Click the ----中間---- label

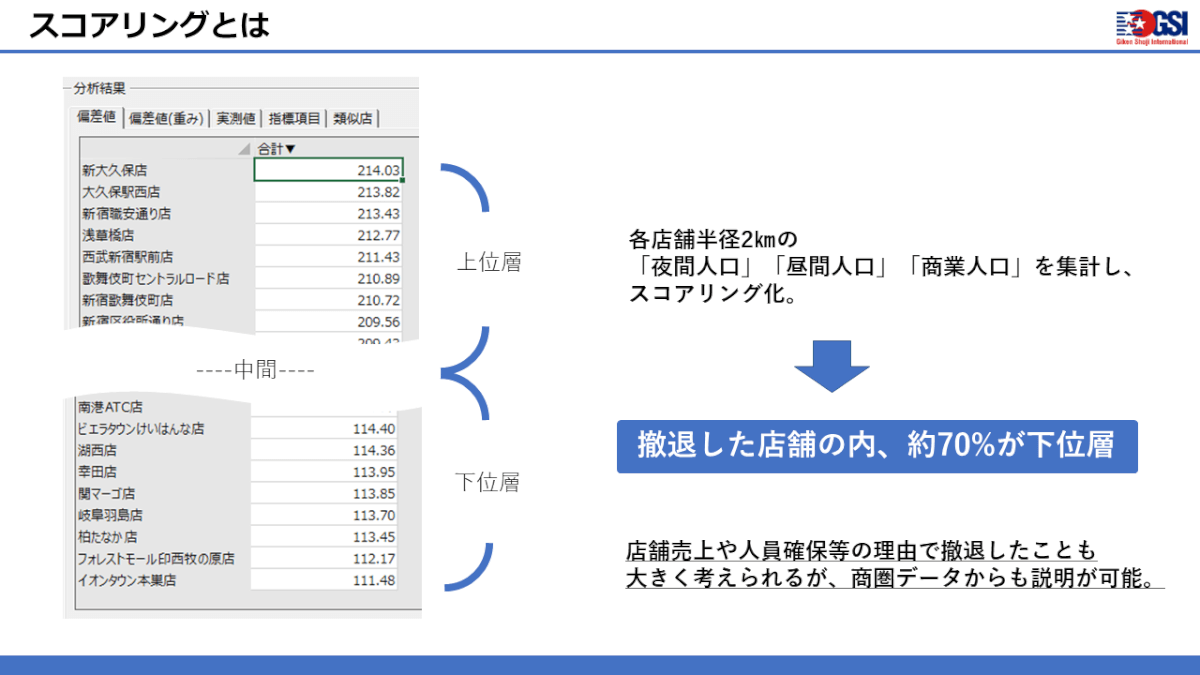click(x=255, y=371)
